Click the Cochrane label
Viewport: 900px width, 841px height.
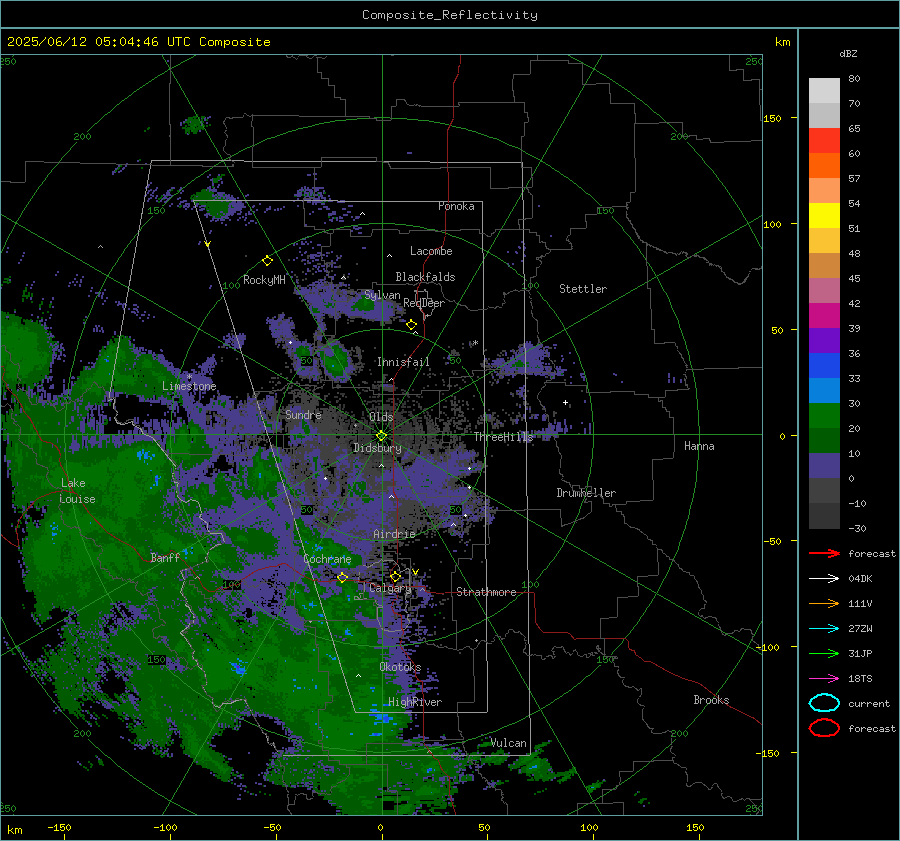click(327, 559)
